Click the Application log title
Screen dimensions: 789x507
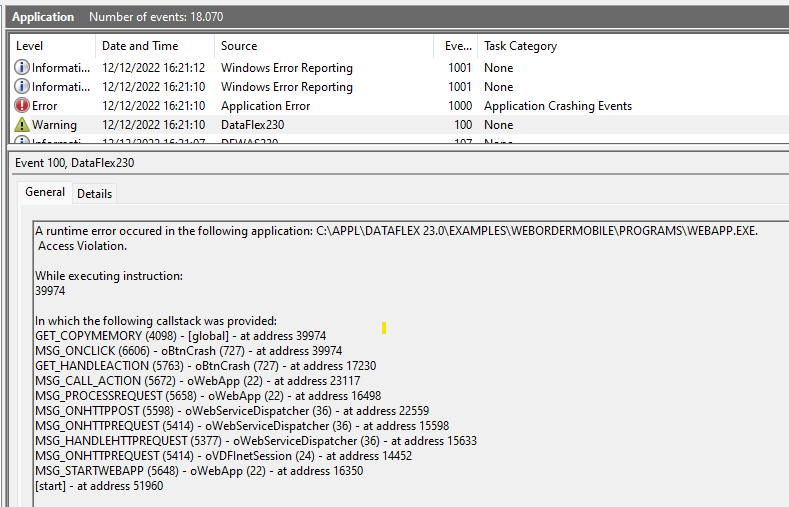tap(43, 17)
